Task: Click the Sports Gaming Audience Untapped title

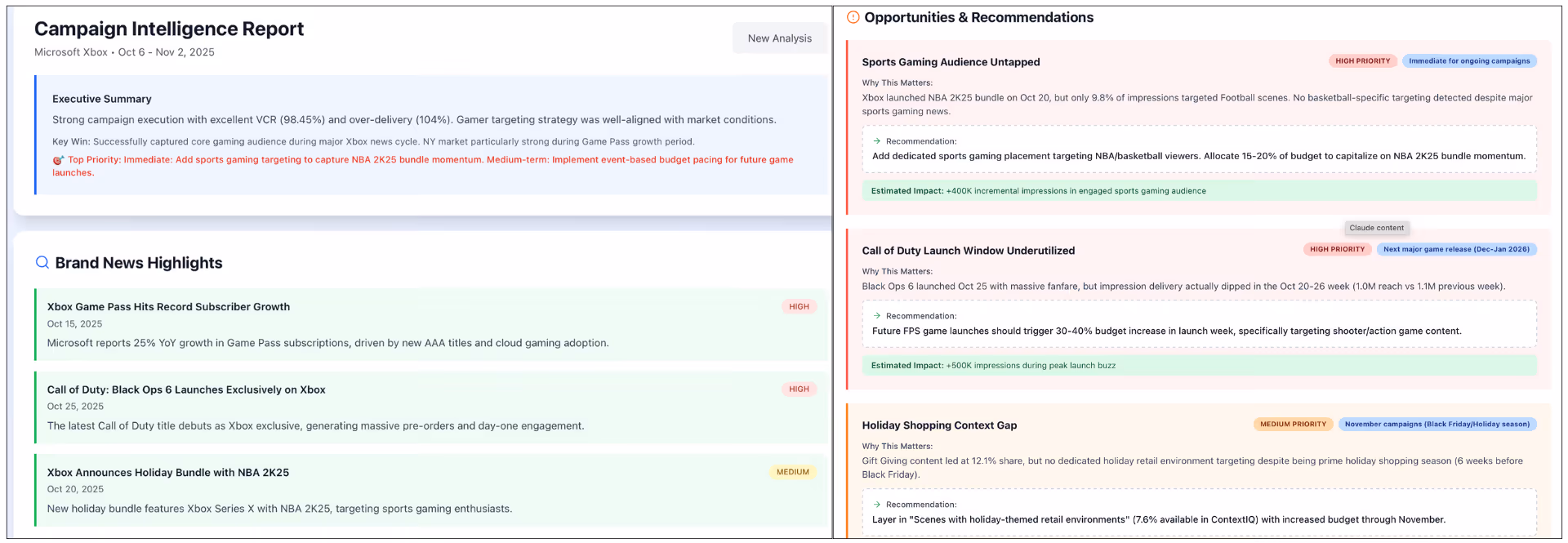Action: pyautogui.click(x=951, y=62)
